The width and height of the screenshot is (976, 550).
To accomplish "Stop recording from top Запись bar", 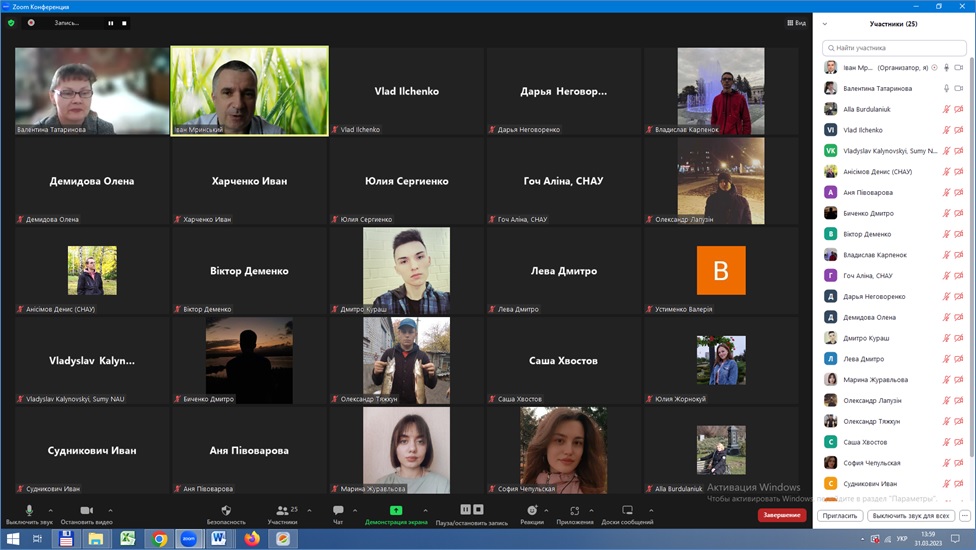I will (124, 23).
